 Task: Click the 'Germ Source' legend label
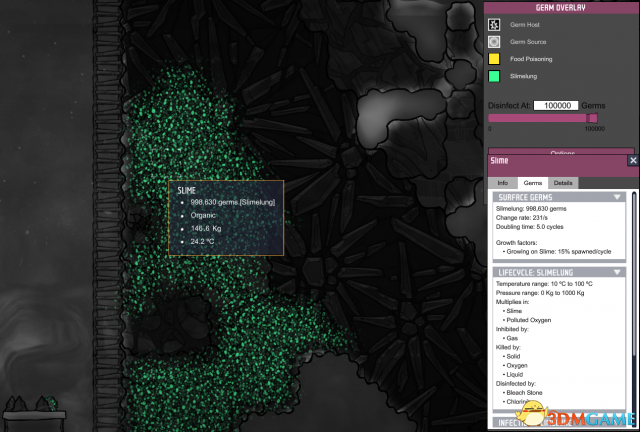tap(528, 42)
